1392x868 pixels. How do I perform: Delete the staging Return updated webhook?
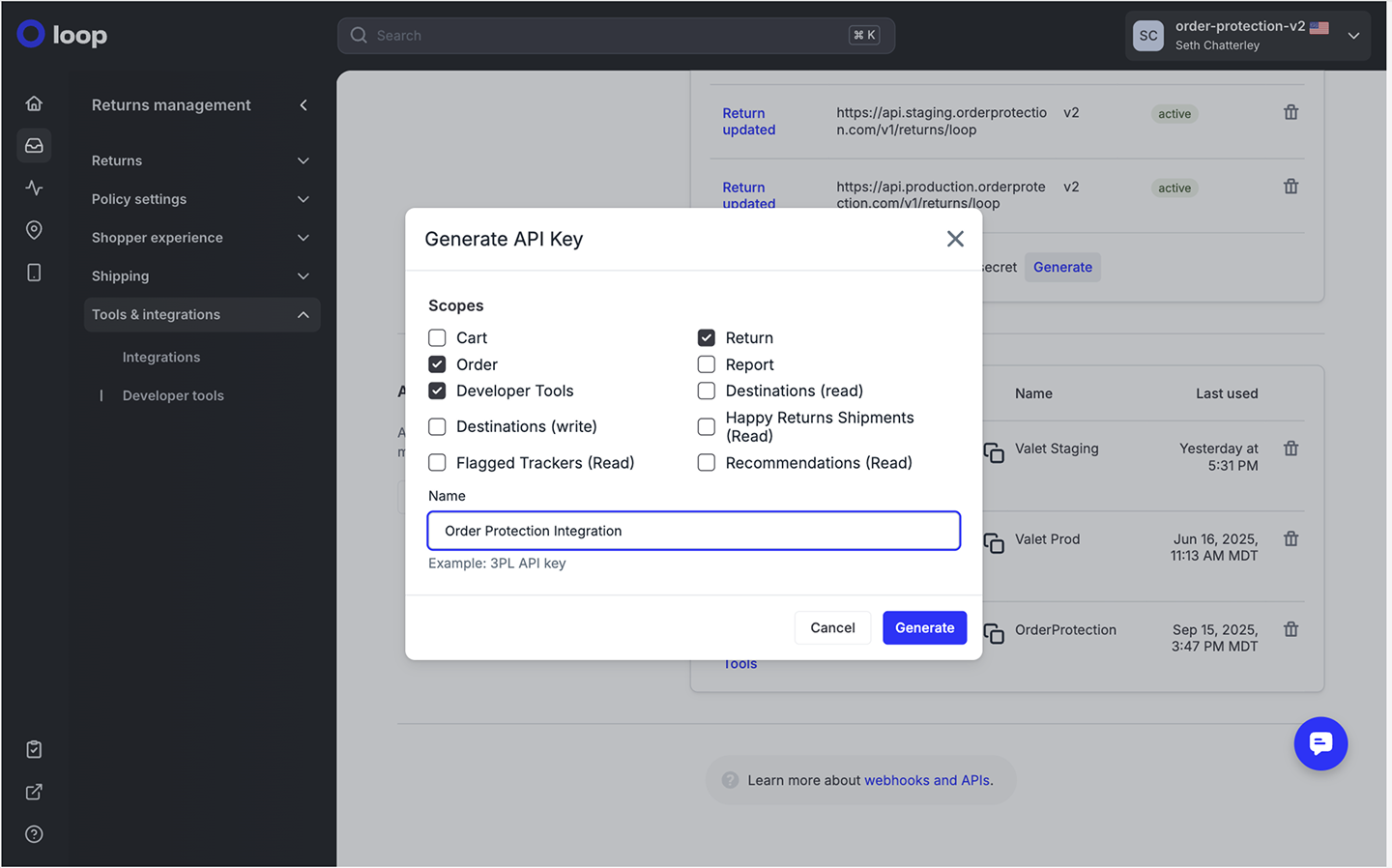click(x=1290, y=112)
